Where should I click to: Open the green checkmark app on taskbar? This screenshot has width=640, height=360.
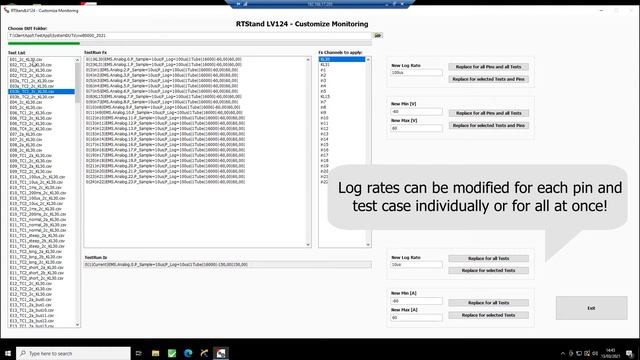click(x=172, y=353)
